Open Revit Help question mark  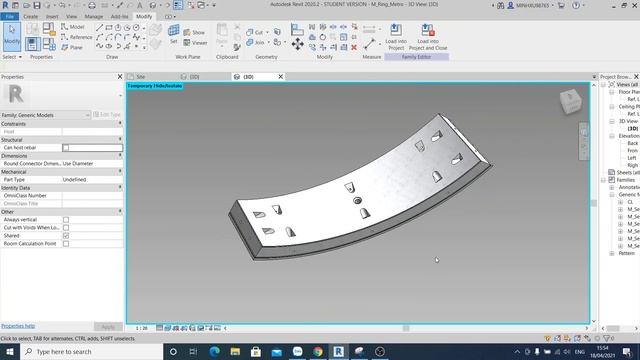pos(576,5)
